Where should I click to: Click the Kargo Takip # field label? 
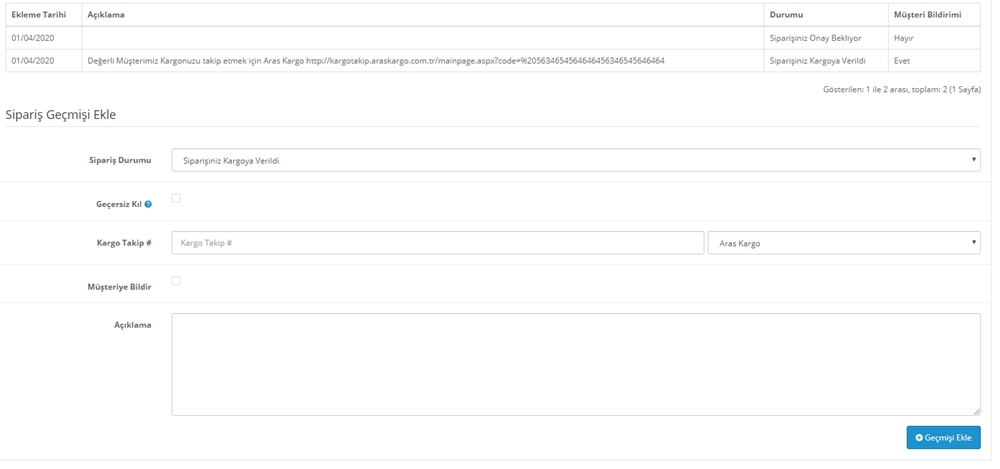coord(124,242)
